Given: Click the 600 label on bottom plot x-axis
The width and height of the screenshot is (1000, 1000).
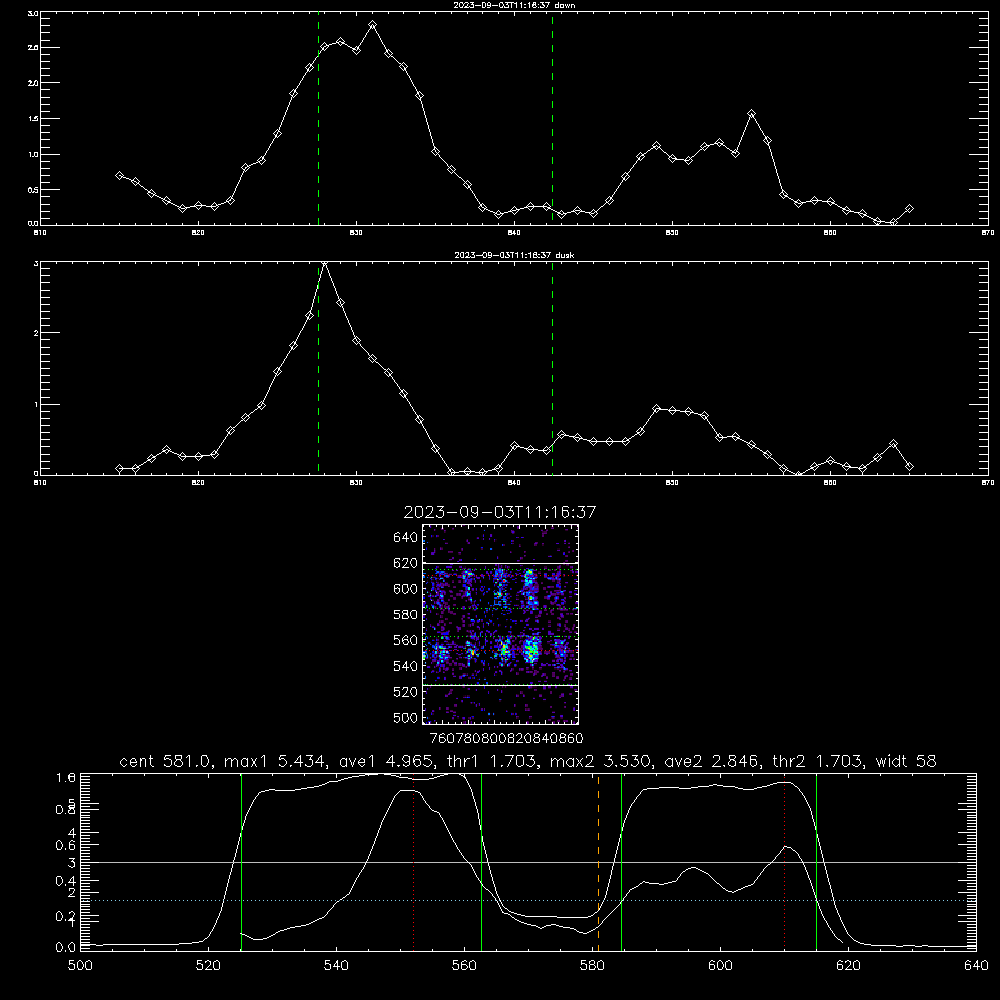Looking at the screenshot, I should pyautogui.click(x=720, y=966).
